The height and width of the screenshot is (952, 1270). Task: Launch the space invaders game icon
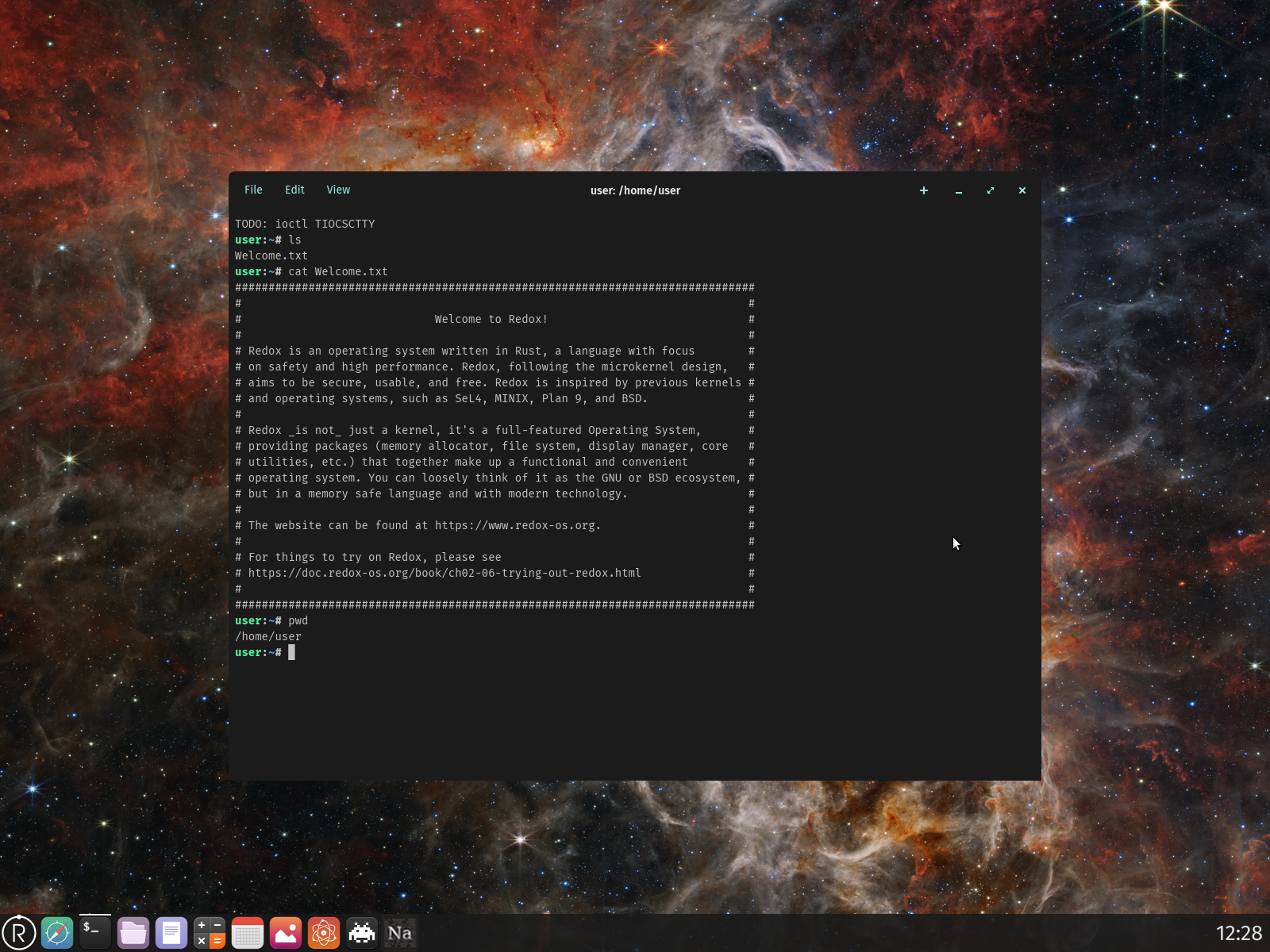(x=362, y=933)
